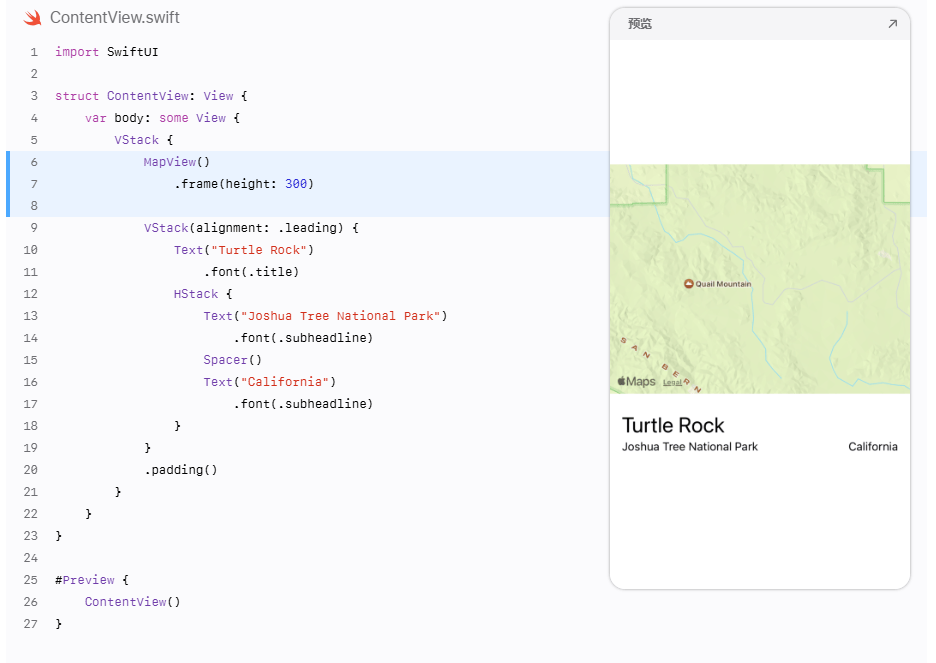Click line number 27 in the gutter
This screenshot has height=663, width=936.
[30, 624]
